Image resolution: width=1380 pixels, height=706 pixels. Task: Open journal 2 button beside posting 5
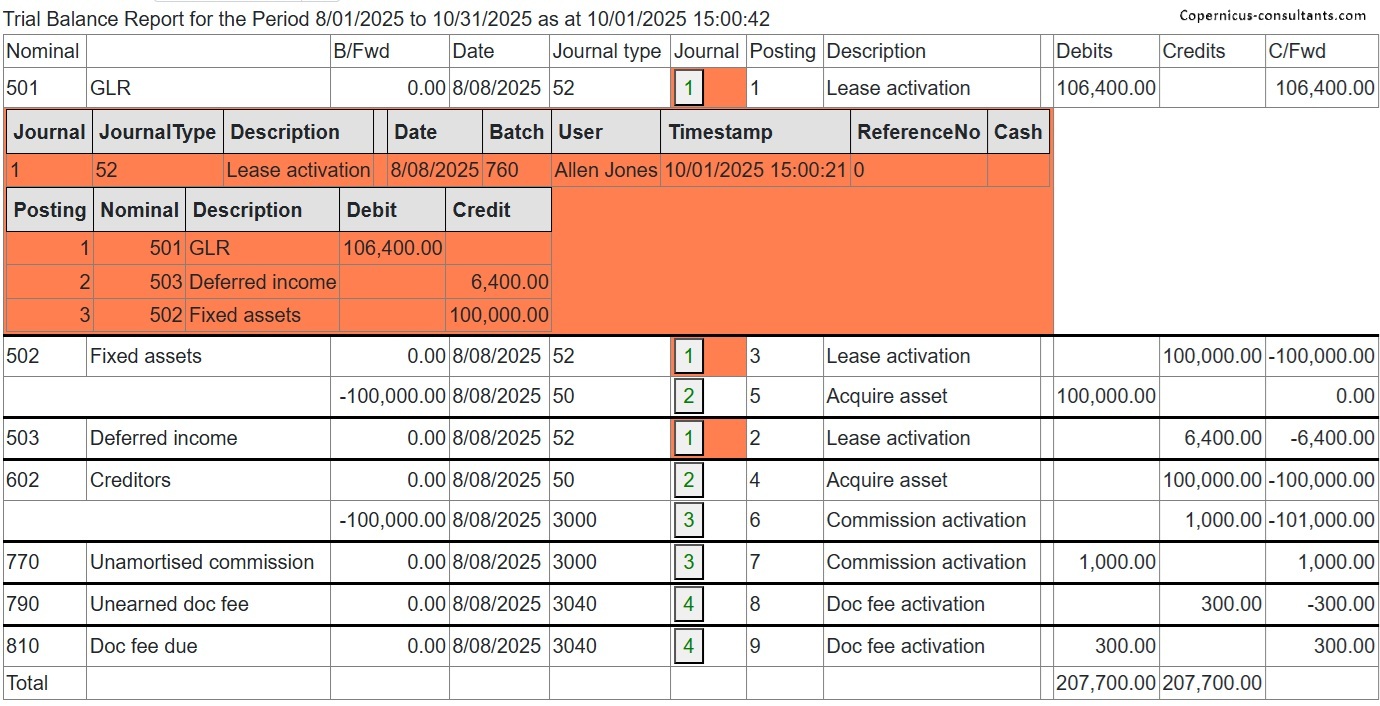(689, 396)
